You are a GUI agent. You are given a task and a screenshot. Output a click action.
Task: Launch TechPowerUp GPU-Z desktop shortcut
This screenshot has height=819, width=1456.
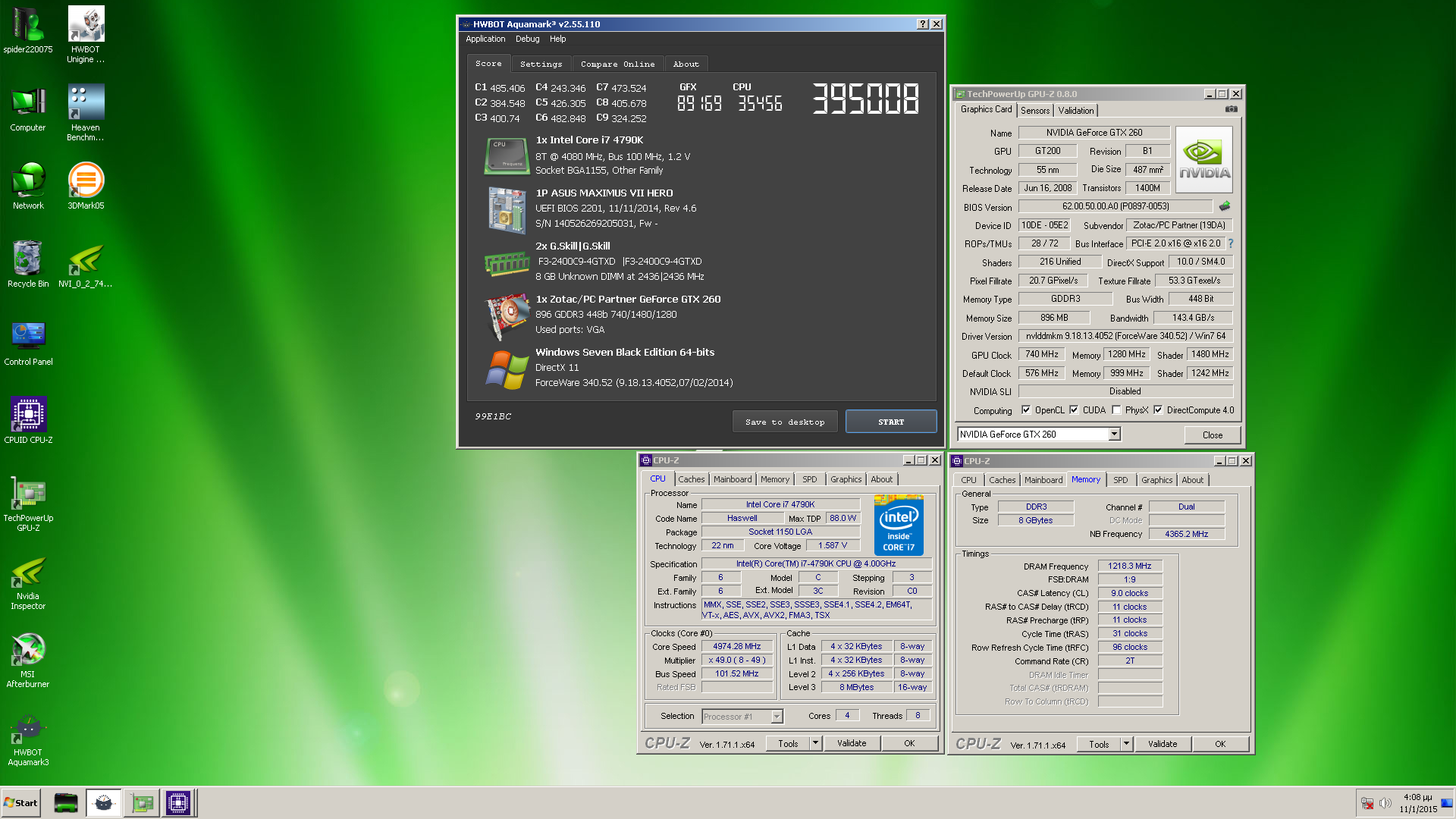[28, 503]
